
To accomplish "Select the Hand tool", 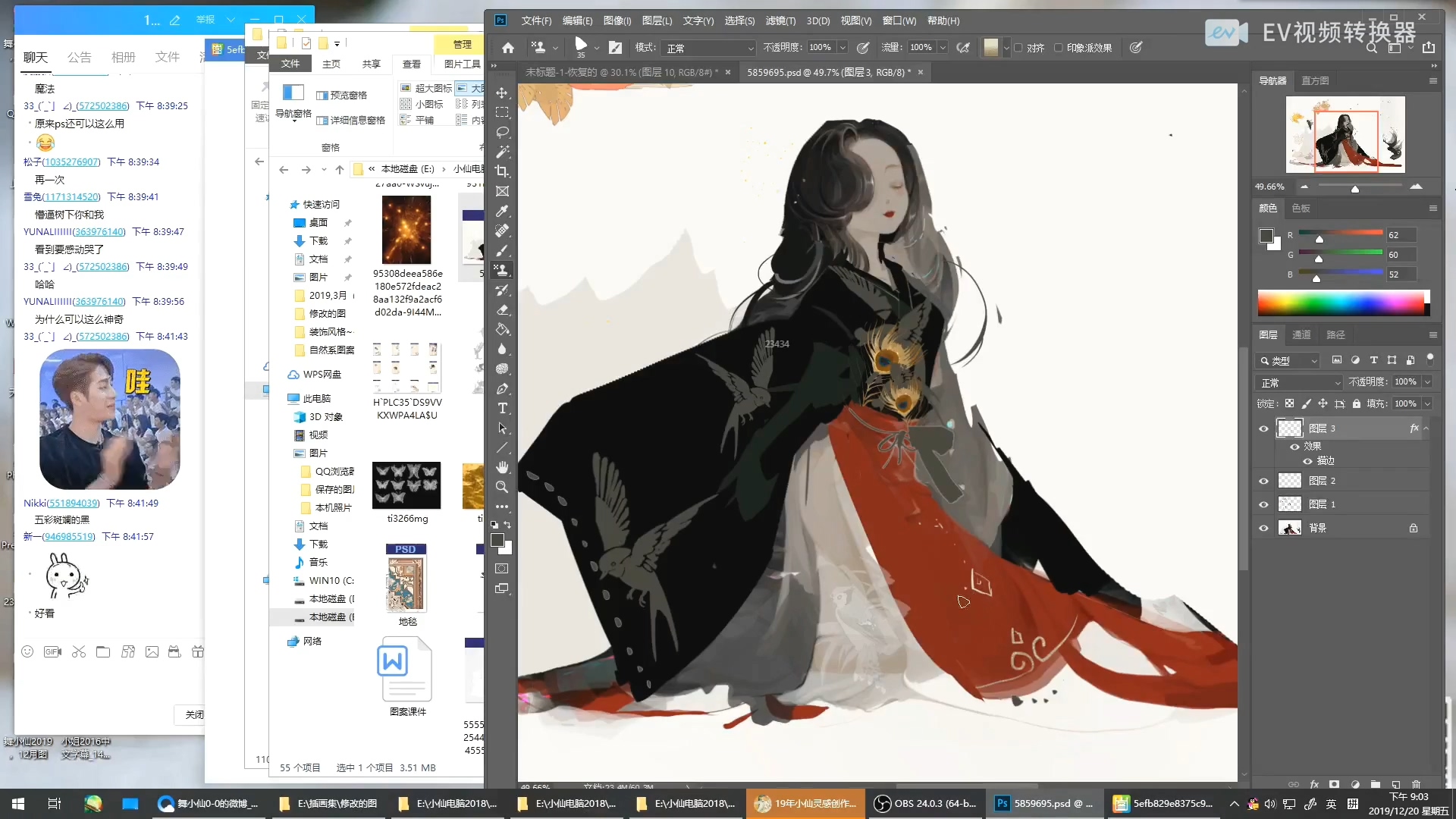I will 502,467.
